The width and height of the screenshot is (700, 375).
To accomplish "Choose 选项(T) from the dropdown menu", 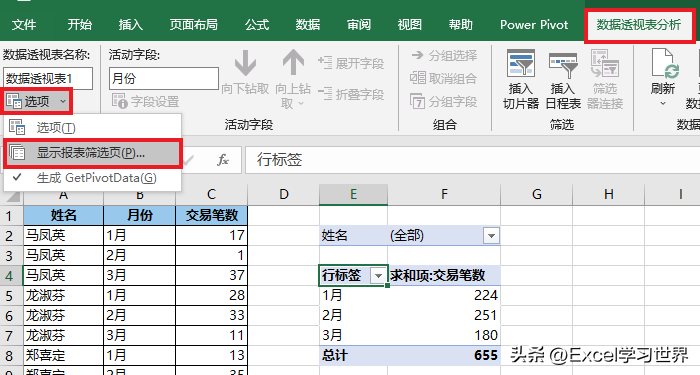I will 92,128.
